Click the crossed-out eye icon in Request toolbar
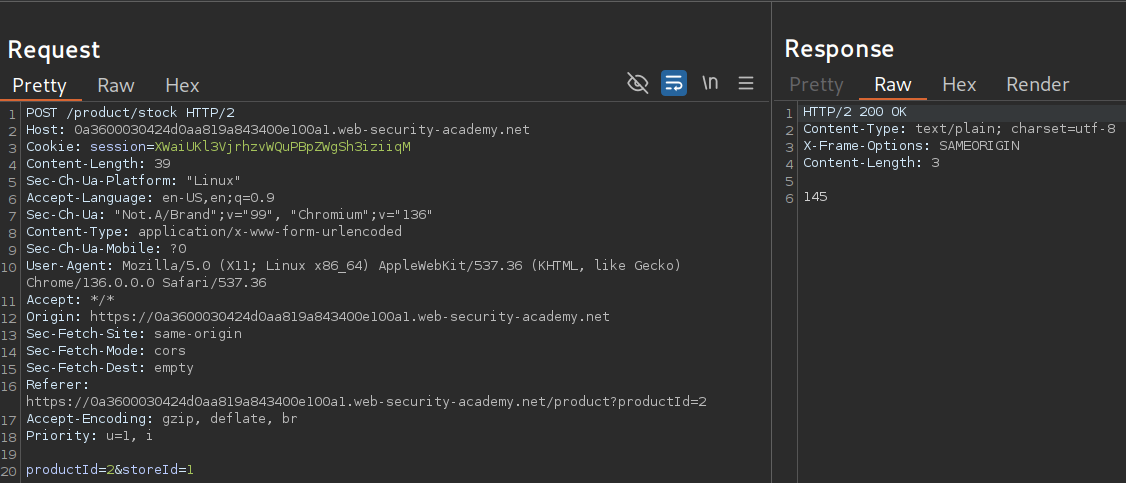Image resolution: width=1126 pixels, height=483 pixels. coord(637,83)
